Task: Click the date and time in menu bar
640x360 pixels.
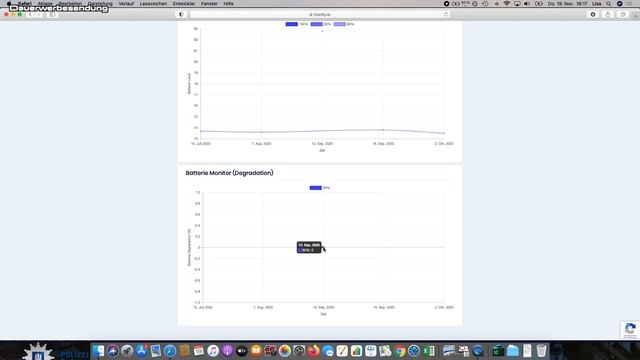Action: tap(567, 4)
